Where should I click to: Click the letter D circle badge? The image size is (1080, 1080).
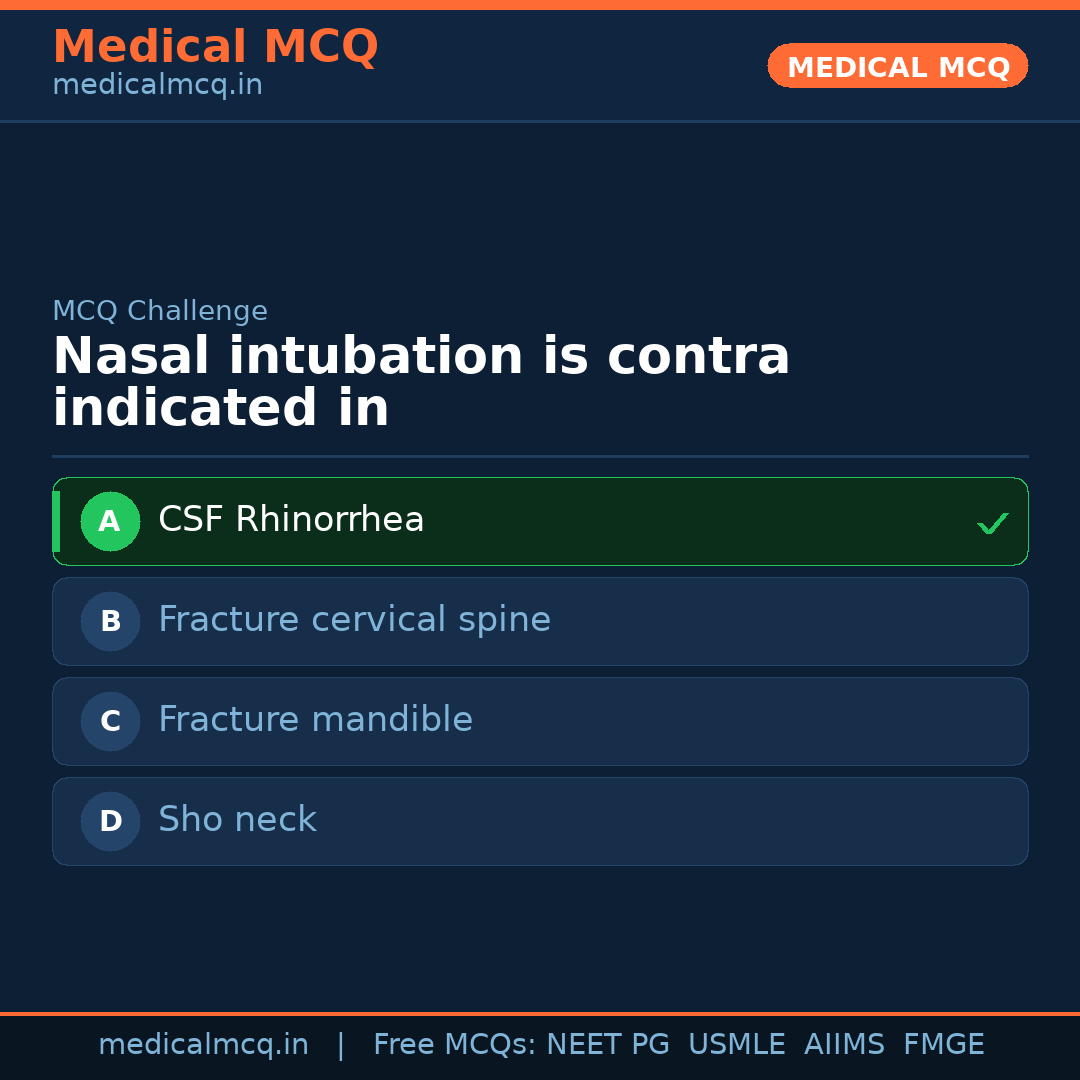pyautogui.click(x=110, y=821)
